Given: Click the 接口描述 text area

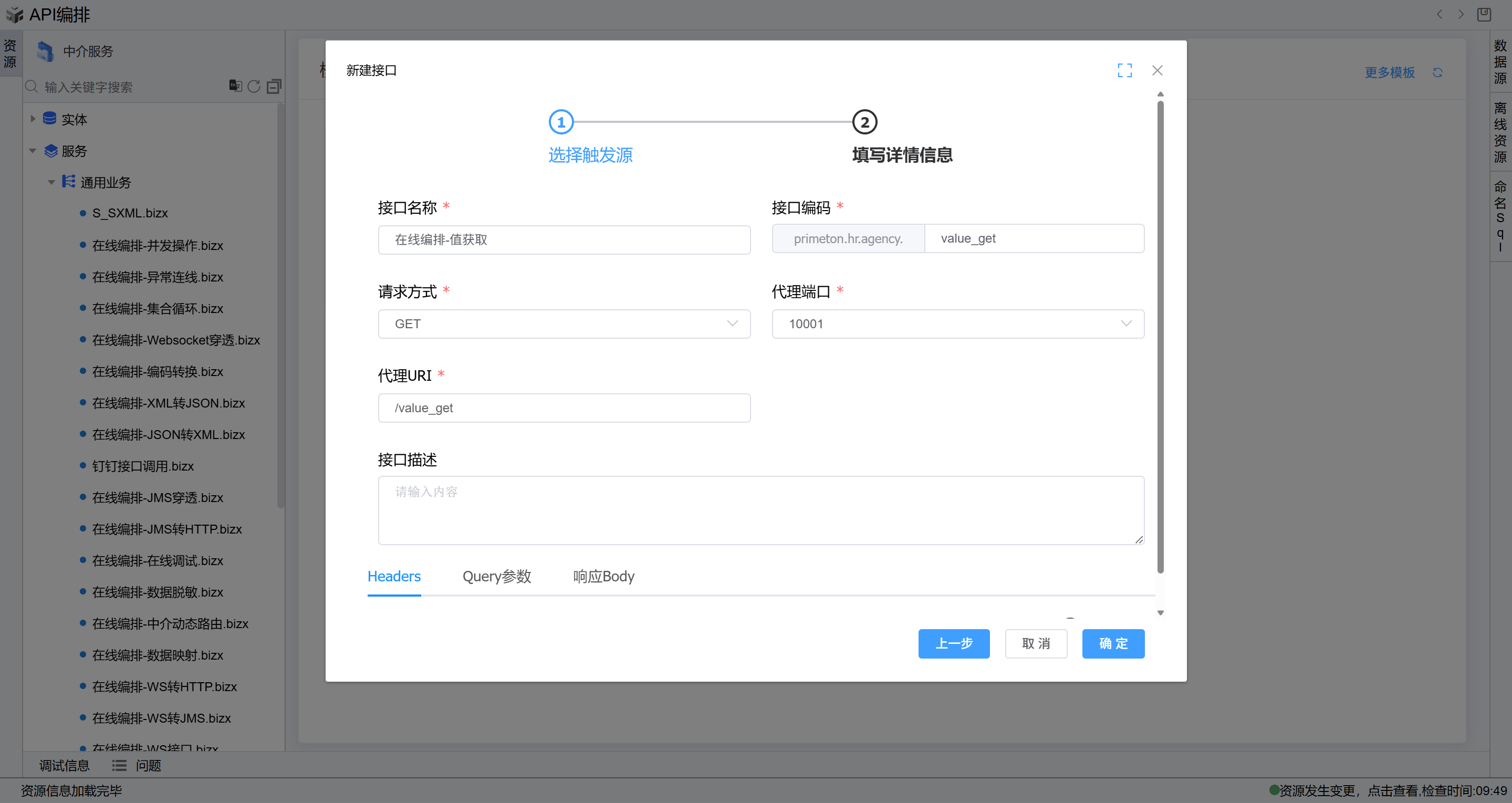Looking at the screenshot, I should 760,509.
